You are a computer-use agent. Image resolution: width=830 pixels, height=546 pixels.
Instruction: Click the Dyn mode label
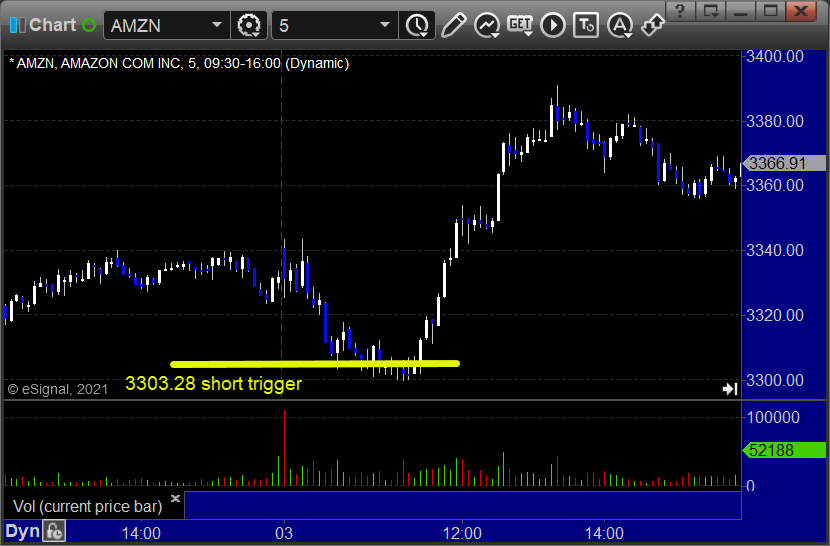(x=22, y=531)
